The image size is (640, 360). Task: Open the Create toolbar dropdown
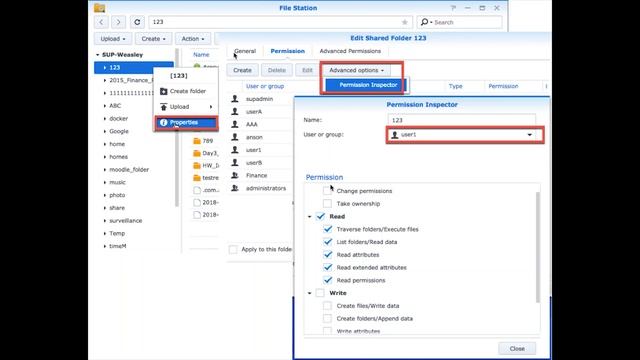click(153, 39)
